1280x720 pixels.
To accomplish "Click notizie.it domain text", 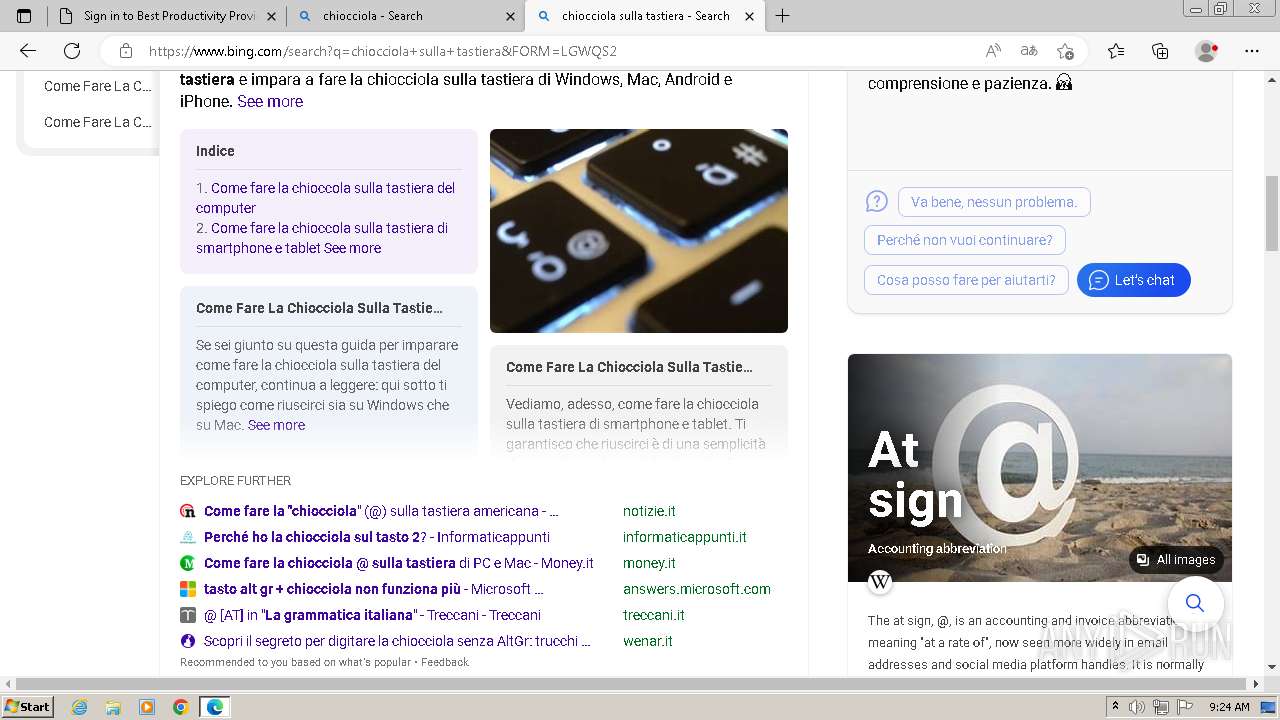I will point(649,511).
